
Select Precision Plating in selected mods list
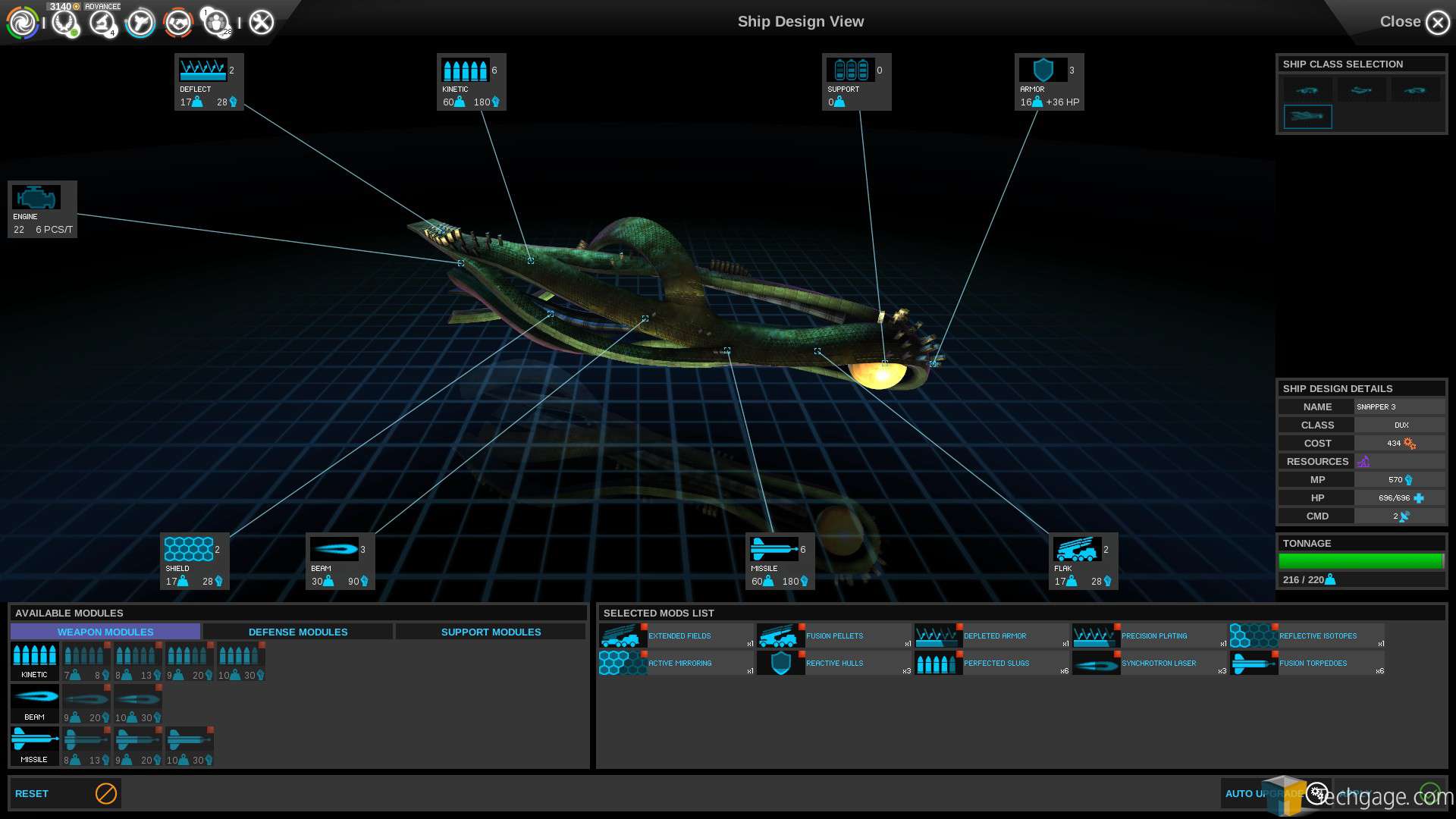coord(1150,636)
